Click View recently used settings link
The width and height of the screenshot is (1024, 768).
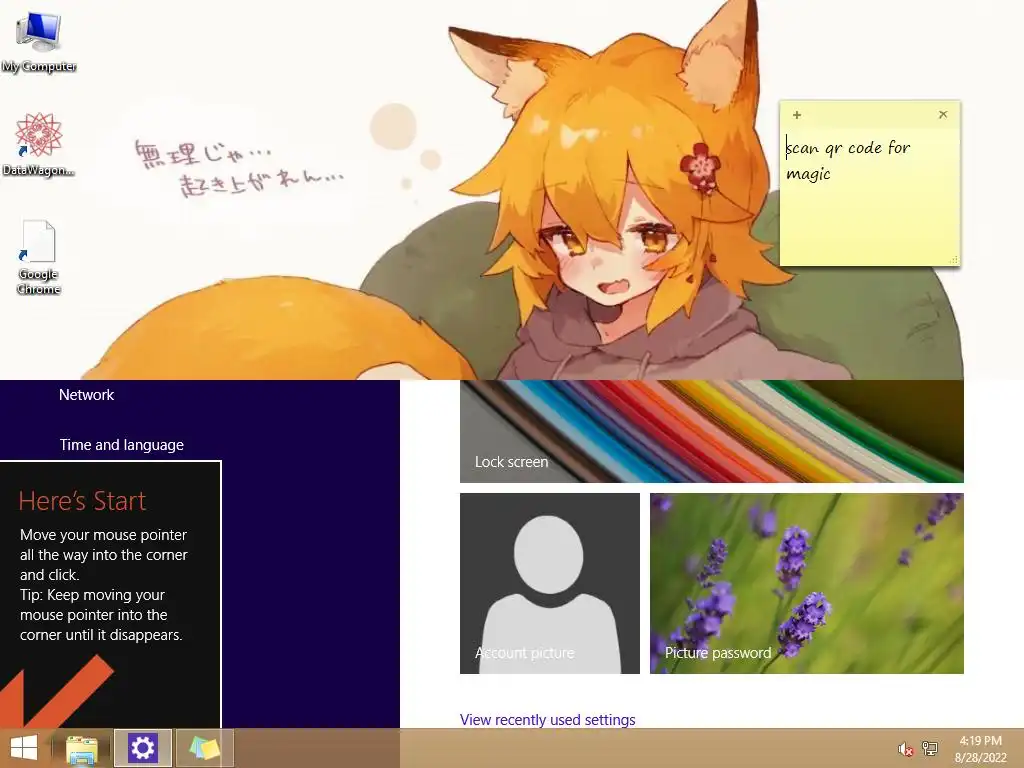click(547, 720)
